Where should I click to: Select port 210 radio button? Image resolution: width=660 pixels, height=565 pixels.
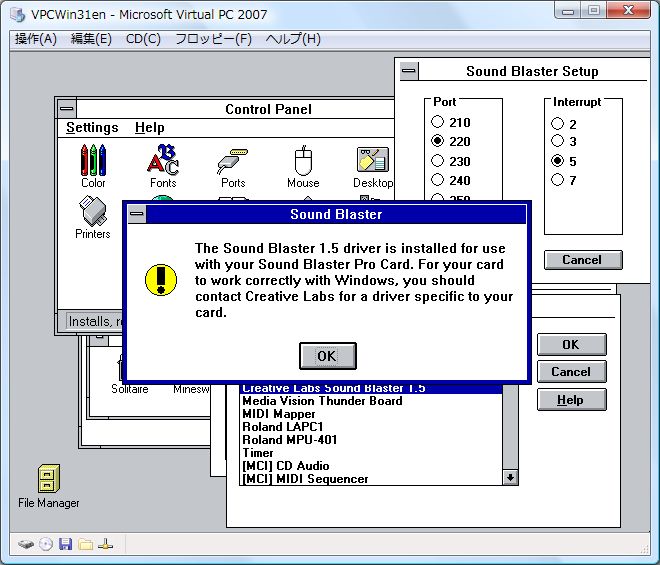pyautogui.click(x=437, y=122)
